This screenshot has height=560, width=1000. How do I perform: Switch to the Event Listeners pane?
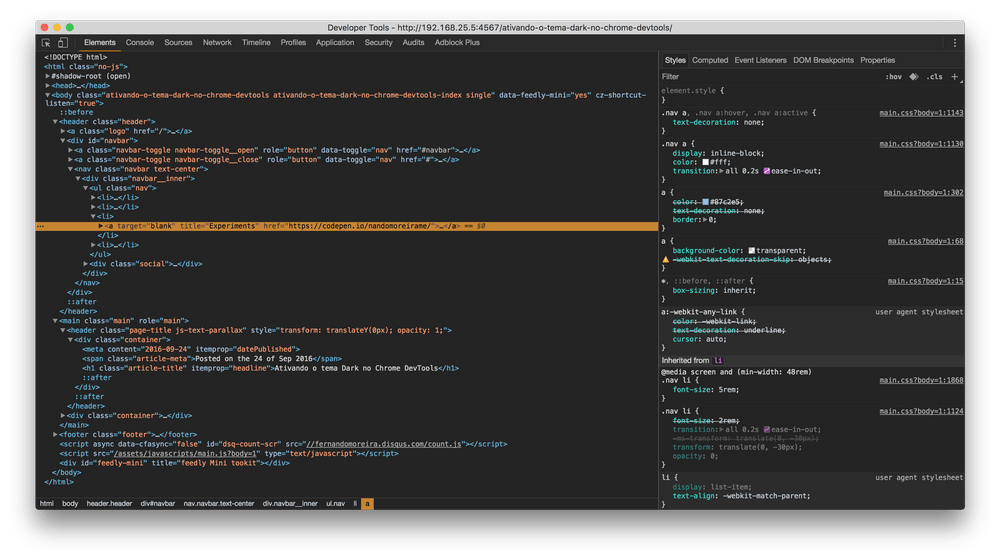(760, 60)
